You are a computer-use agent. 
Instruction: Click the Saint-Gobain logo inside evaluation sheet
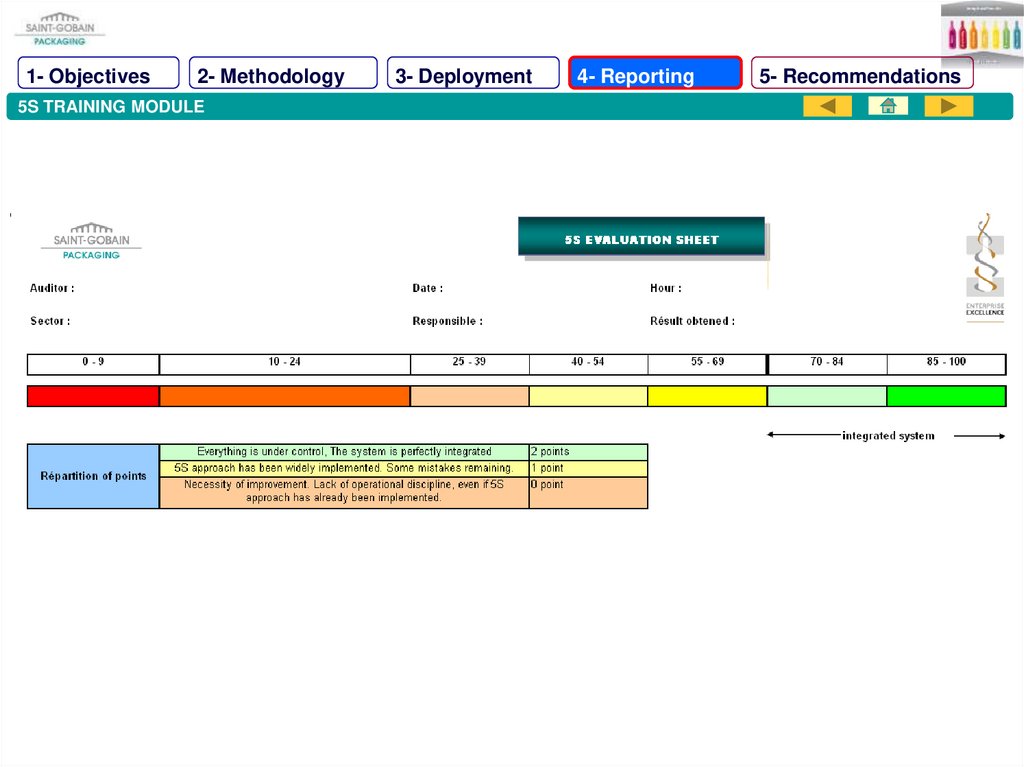point(91,241)
